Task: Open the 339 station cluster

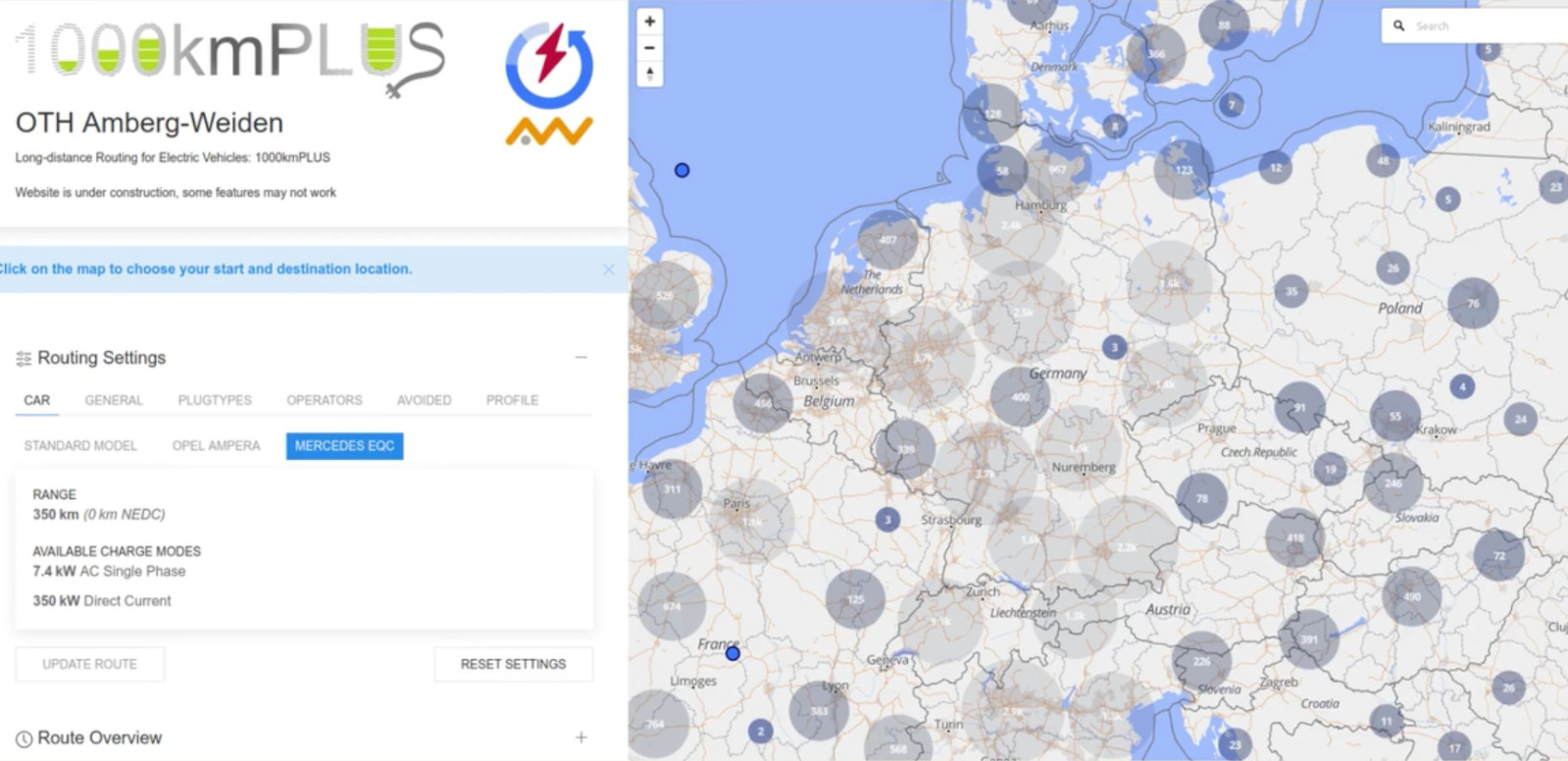Action: 904,449
